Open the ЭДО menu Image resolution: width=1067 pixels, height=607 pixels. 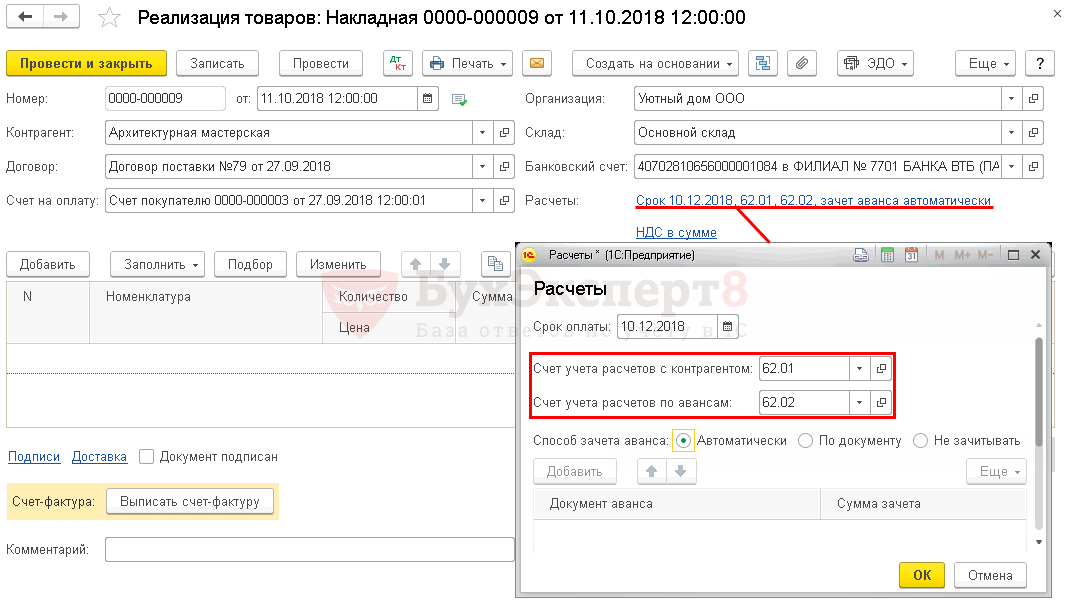pyautogui.click(x=875, y=63)
